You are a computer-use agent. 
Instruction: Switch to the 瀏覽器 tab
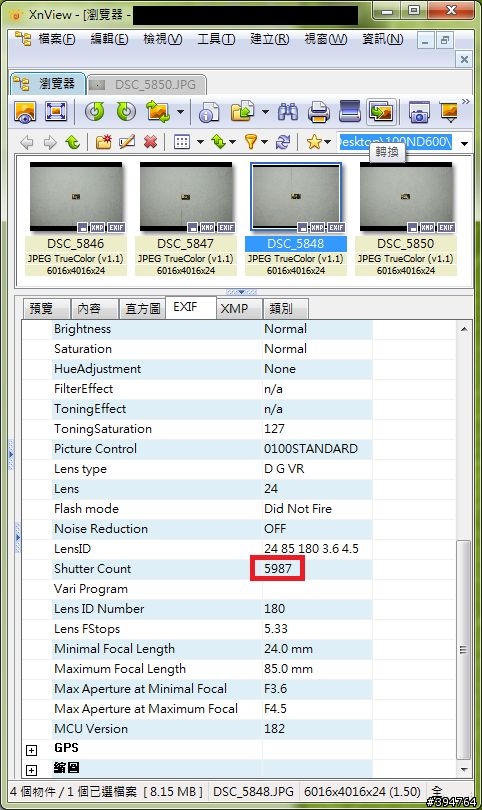pyautogui.click(x=48, y=84)
